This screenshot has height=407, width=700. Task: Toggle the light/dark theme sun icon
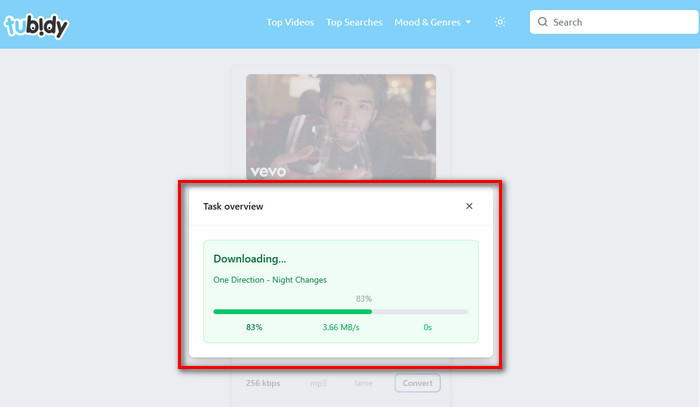tap(500, 22)
